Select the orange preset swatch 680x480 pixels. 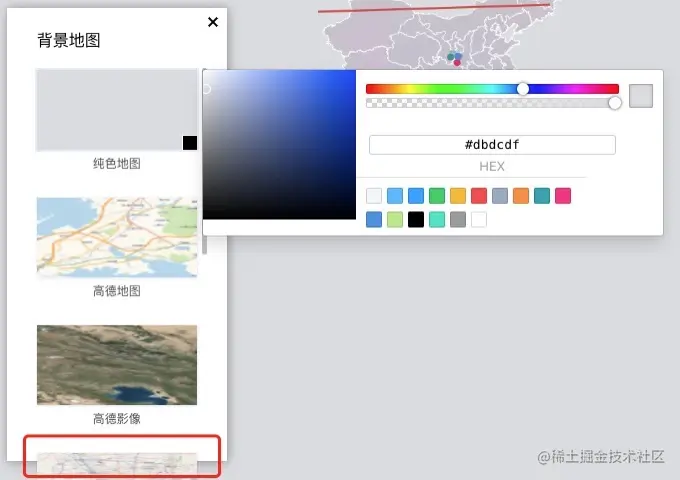(x=521, y=196)
